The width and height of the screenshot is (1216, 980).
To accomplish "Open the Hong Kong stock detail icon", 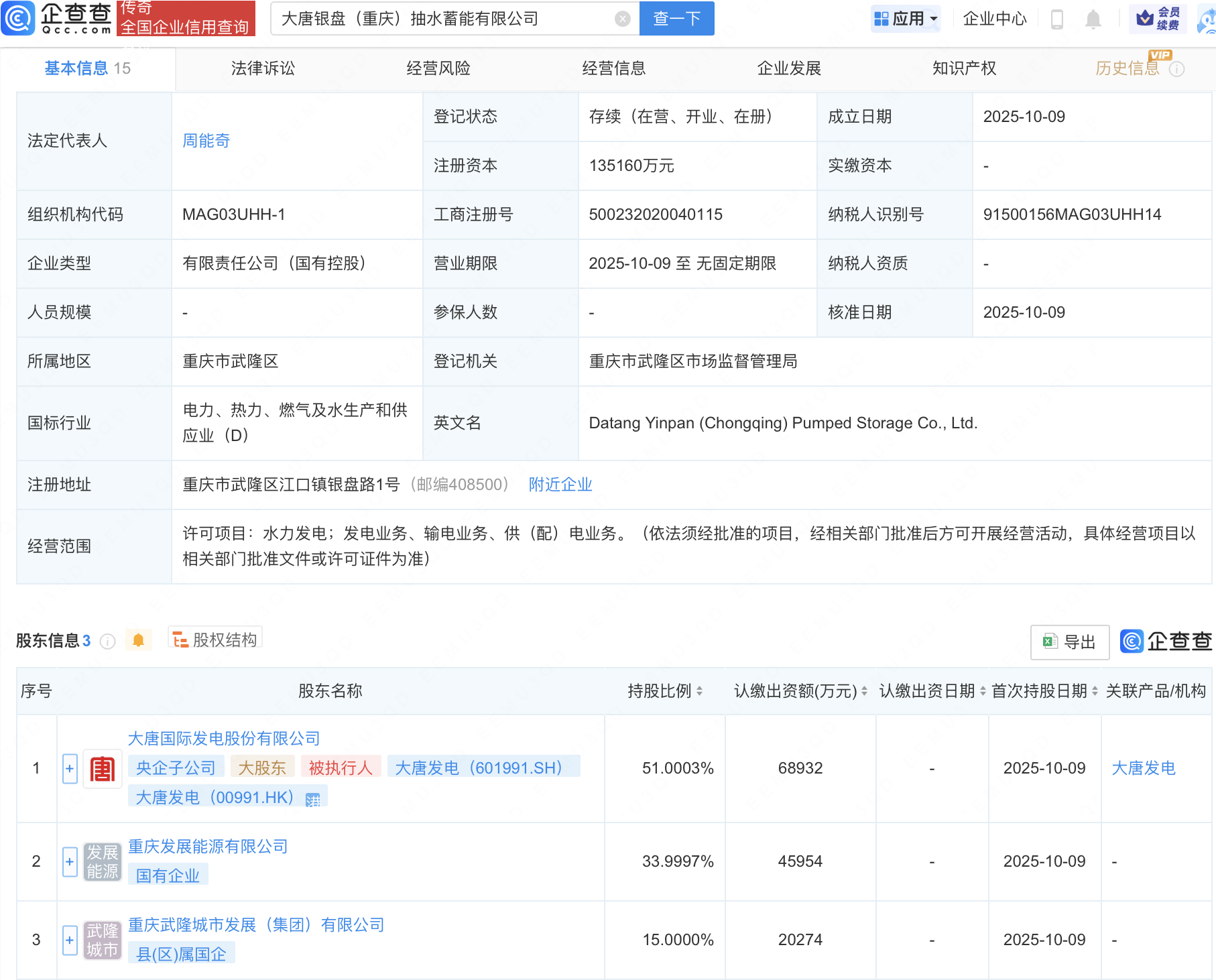I will pyautogui.click(x=313, y=799).
